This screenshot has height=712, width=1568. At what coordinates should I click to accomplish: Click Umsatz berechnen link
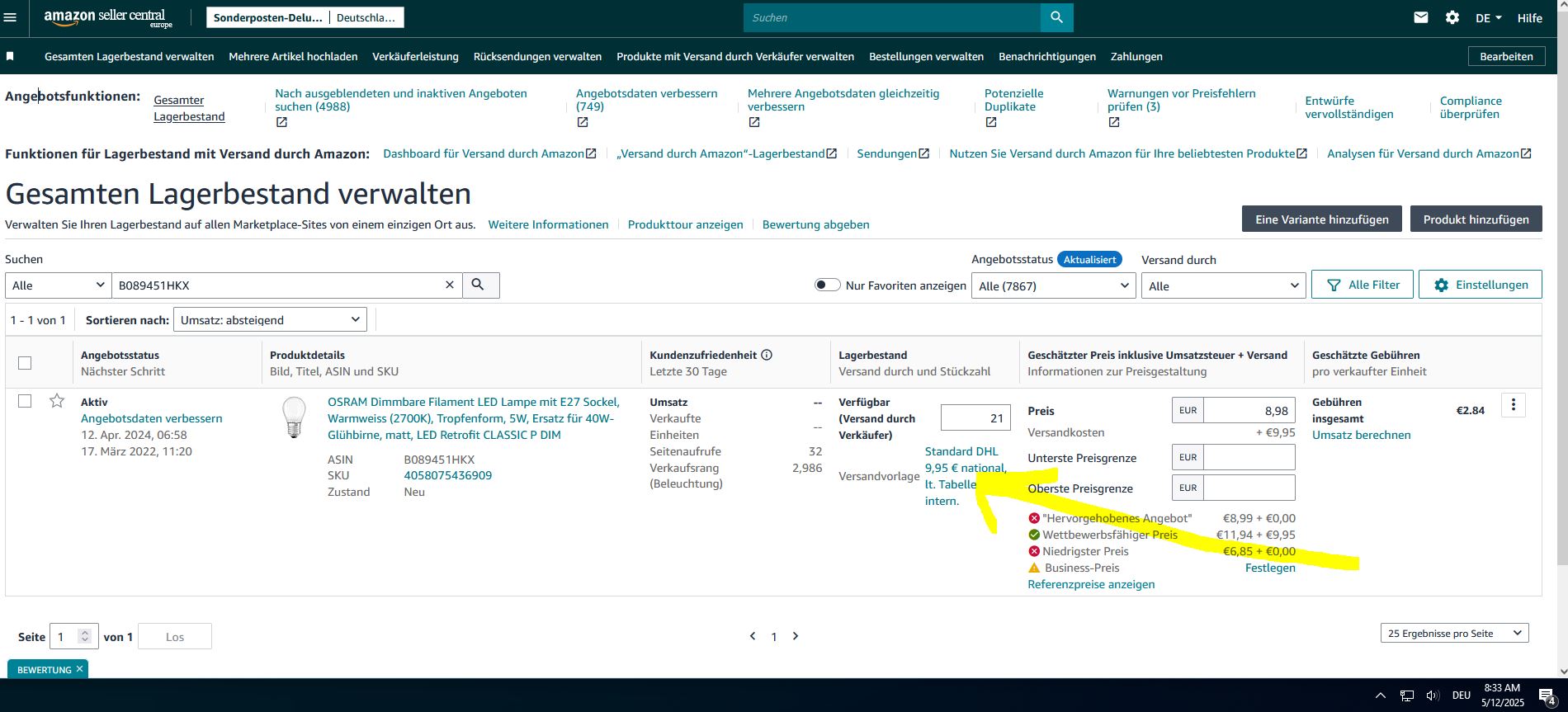pos(1361,435)
